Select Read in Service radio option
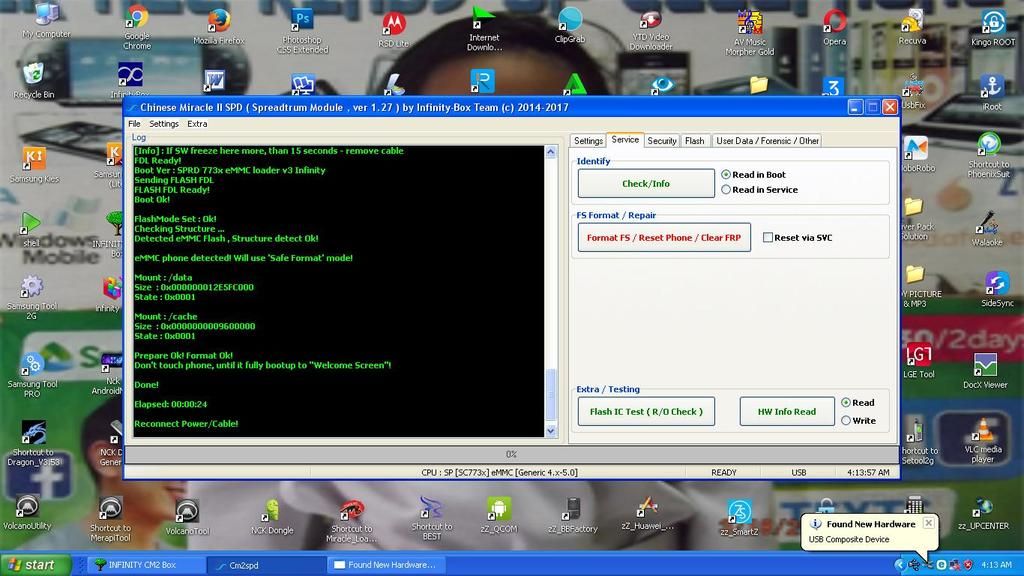This screenshot has width=1024, height=576. click(x=759, y=189)
